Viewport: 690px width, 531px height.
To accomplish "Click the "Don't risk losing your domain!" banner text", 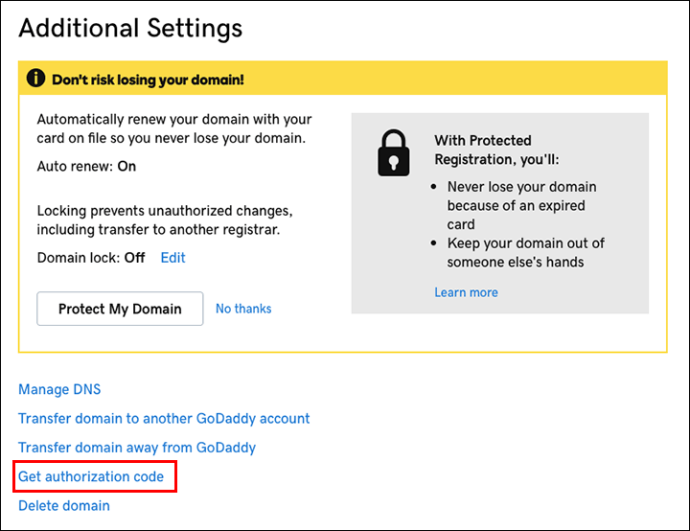I will point(148,80).
